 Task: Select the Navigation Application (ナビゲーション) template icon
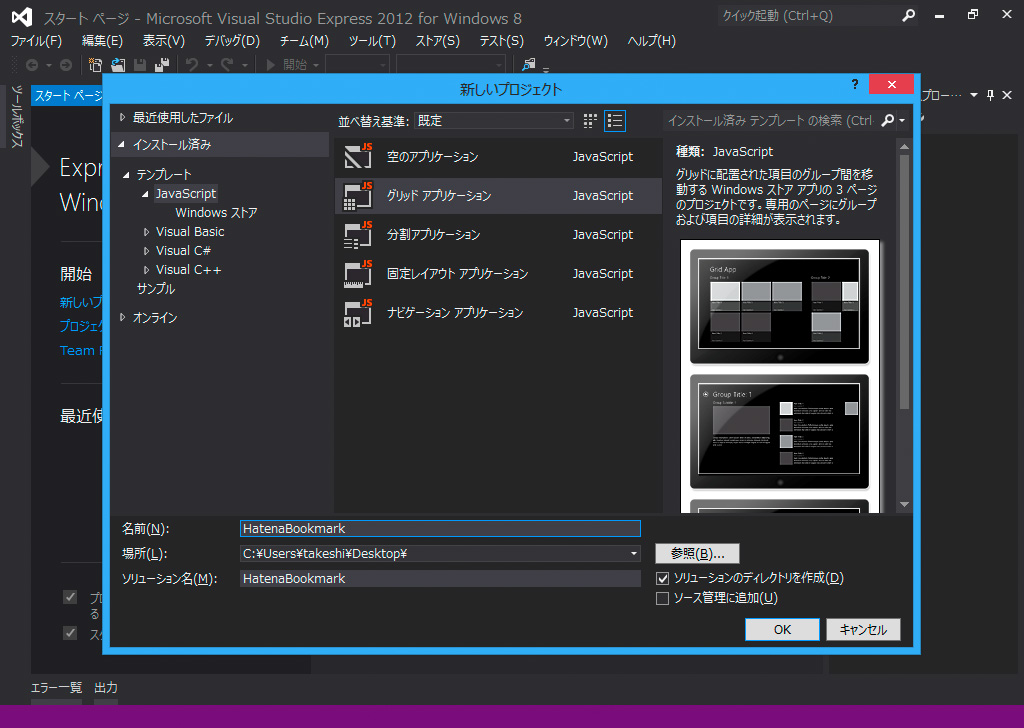coord(358,313)
